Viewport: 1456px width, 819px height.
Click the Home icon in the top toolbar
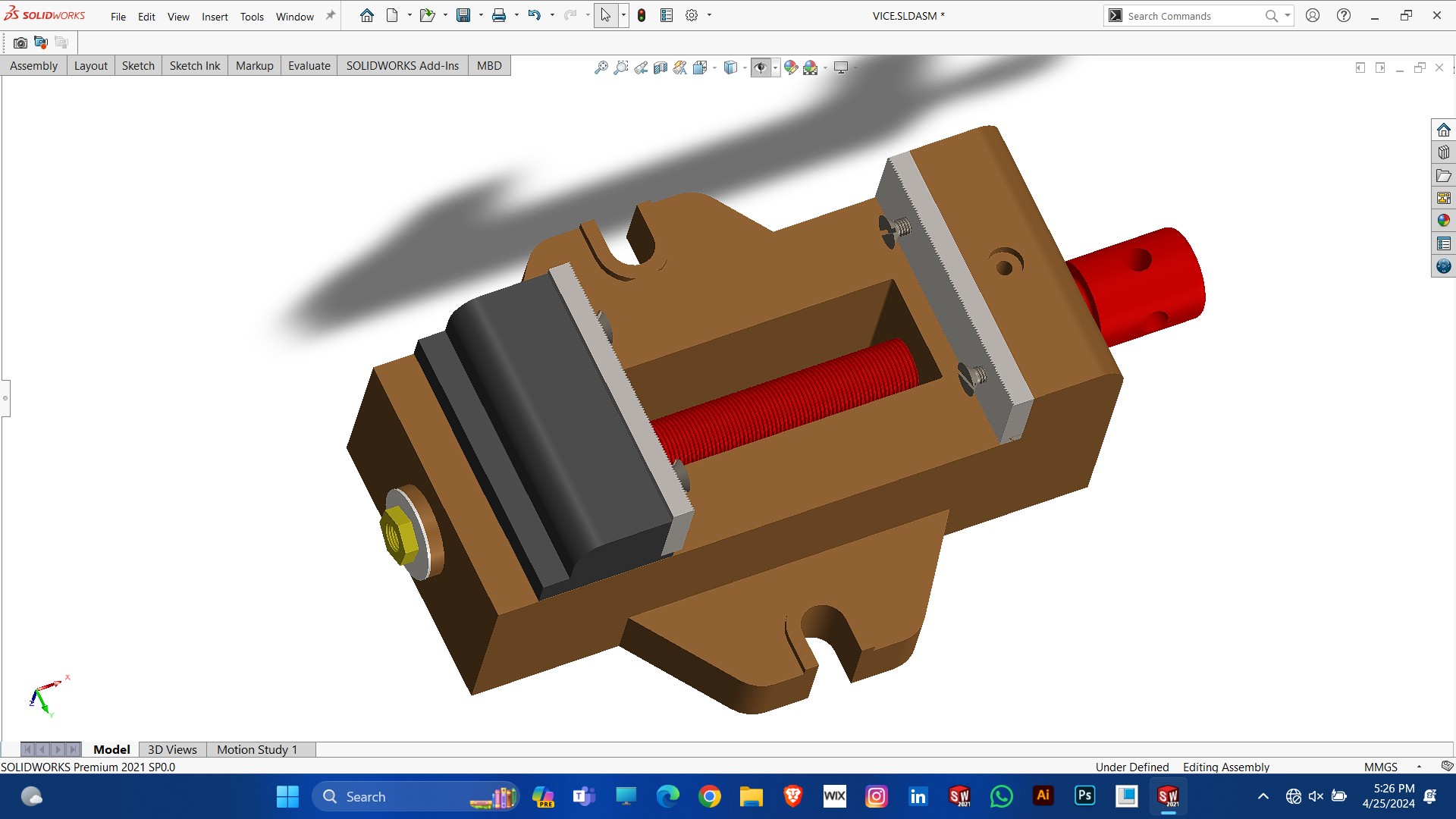[367, 15]
